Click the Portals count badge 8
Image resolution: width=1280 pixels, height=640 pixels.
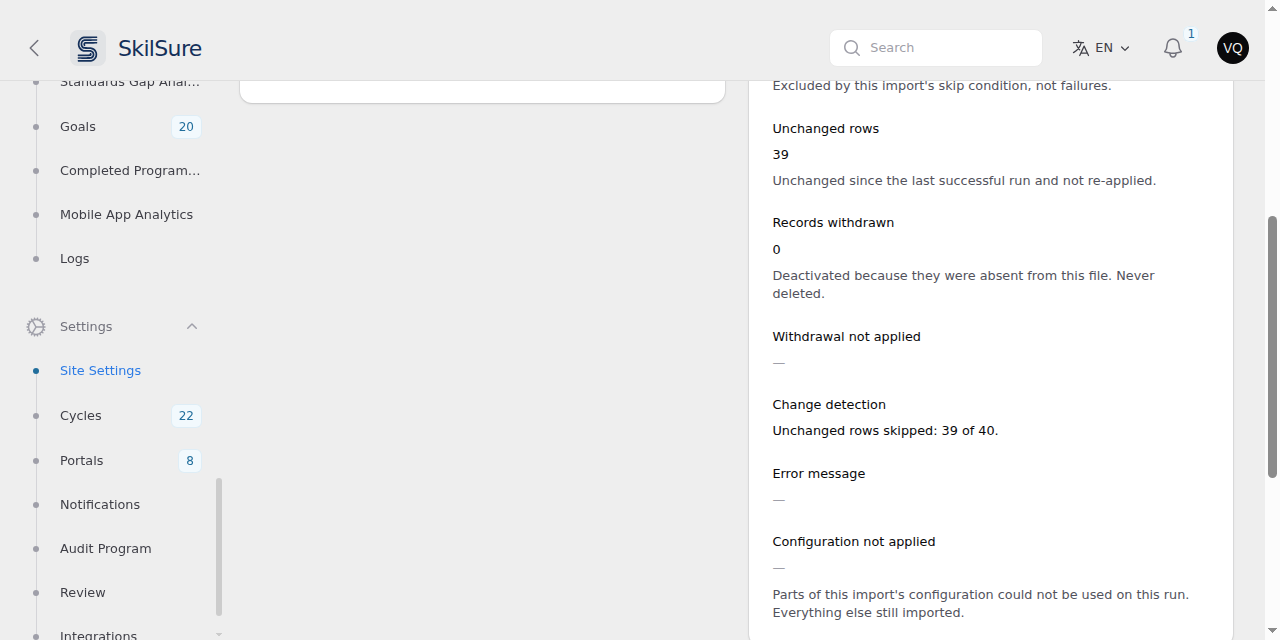(x=190, y=461)
